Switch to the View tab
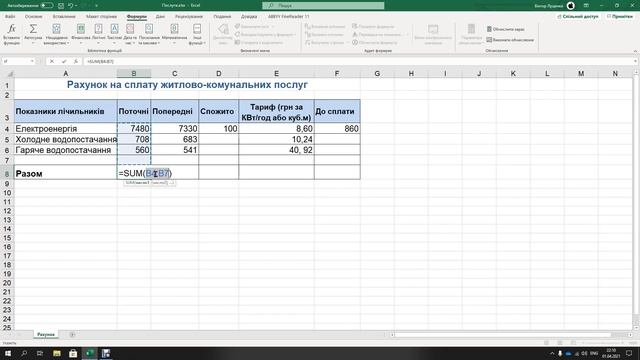The image size is (640, 360). 222,17
